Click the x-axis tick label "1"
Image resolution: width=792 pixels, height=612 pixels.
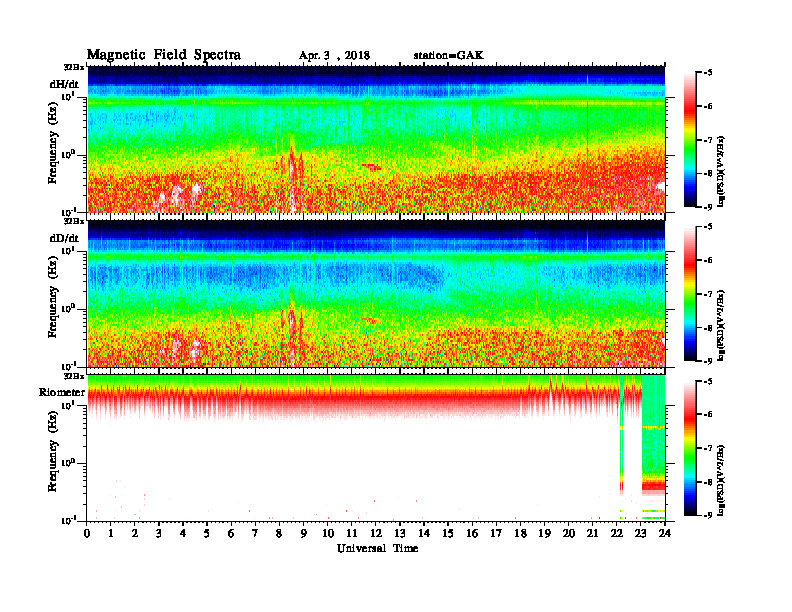[111, 533]
